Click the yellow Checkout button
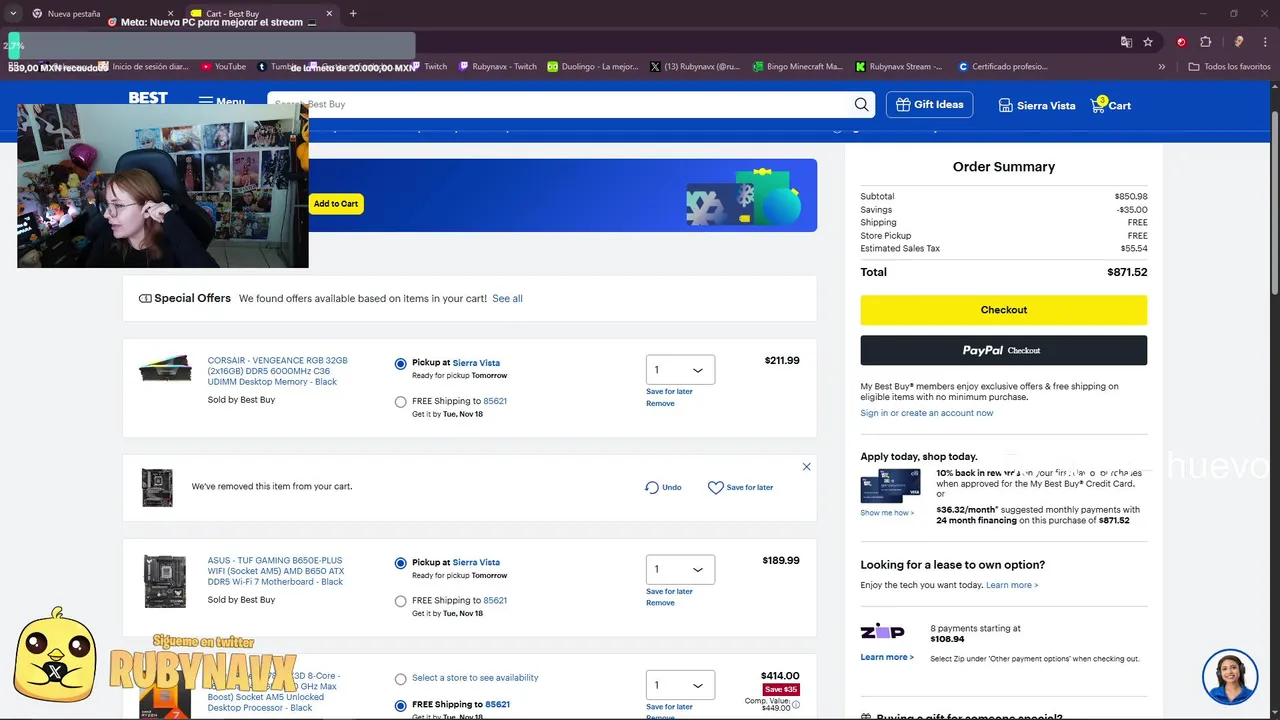The height and width of the screenshot is (720, 1280). click(1003, 310)
